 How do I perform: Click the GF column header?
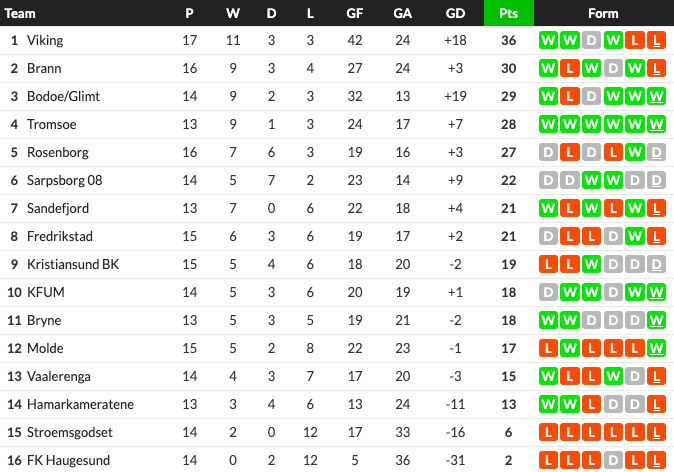point(355,13)
